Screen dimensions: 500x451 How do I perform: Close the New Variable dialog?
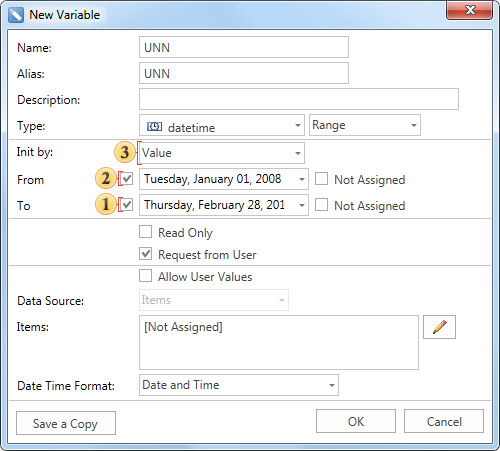(469, 10)
